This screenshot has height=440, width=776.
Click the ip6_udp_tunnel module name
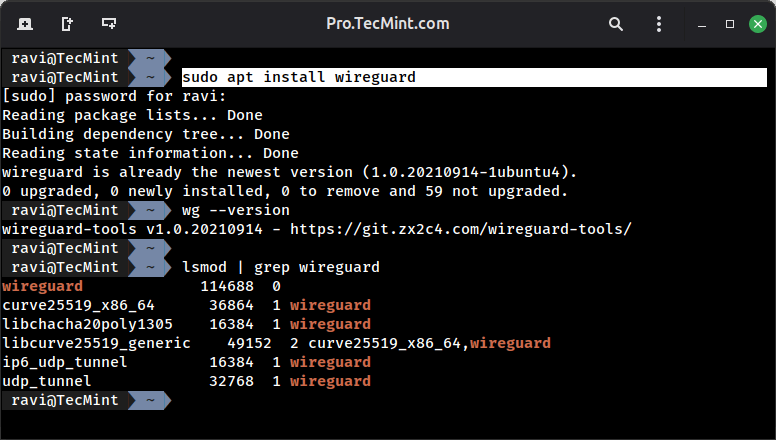click(x=64, y=362)
